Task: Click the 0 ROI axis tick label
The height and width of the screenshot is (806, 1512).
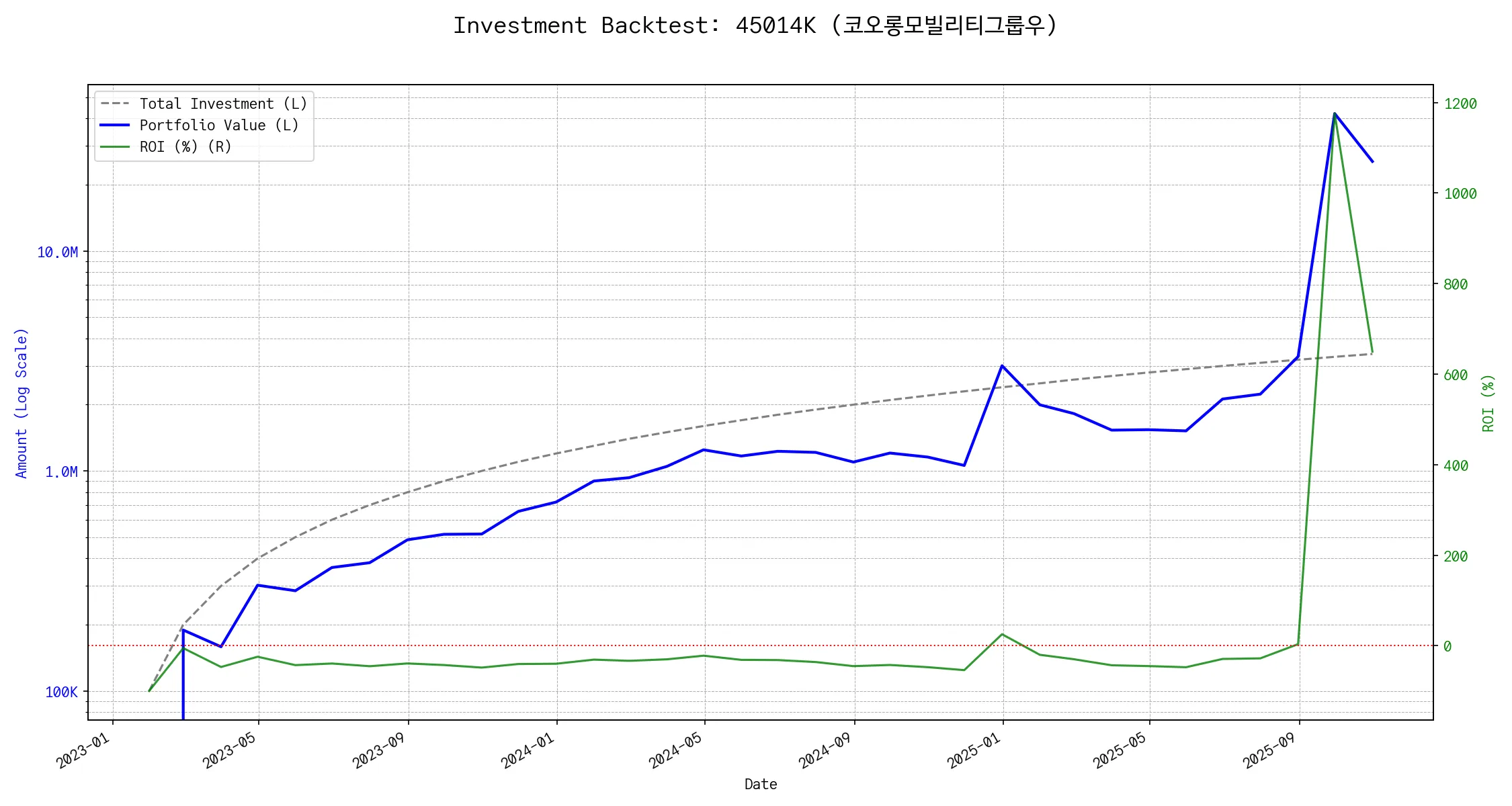Action: click(x=1447, y=647)
